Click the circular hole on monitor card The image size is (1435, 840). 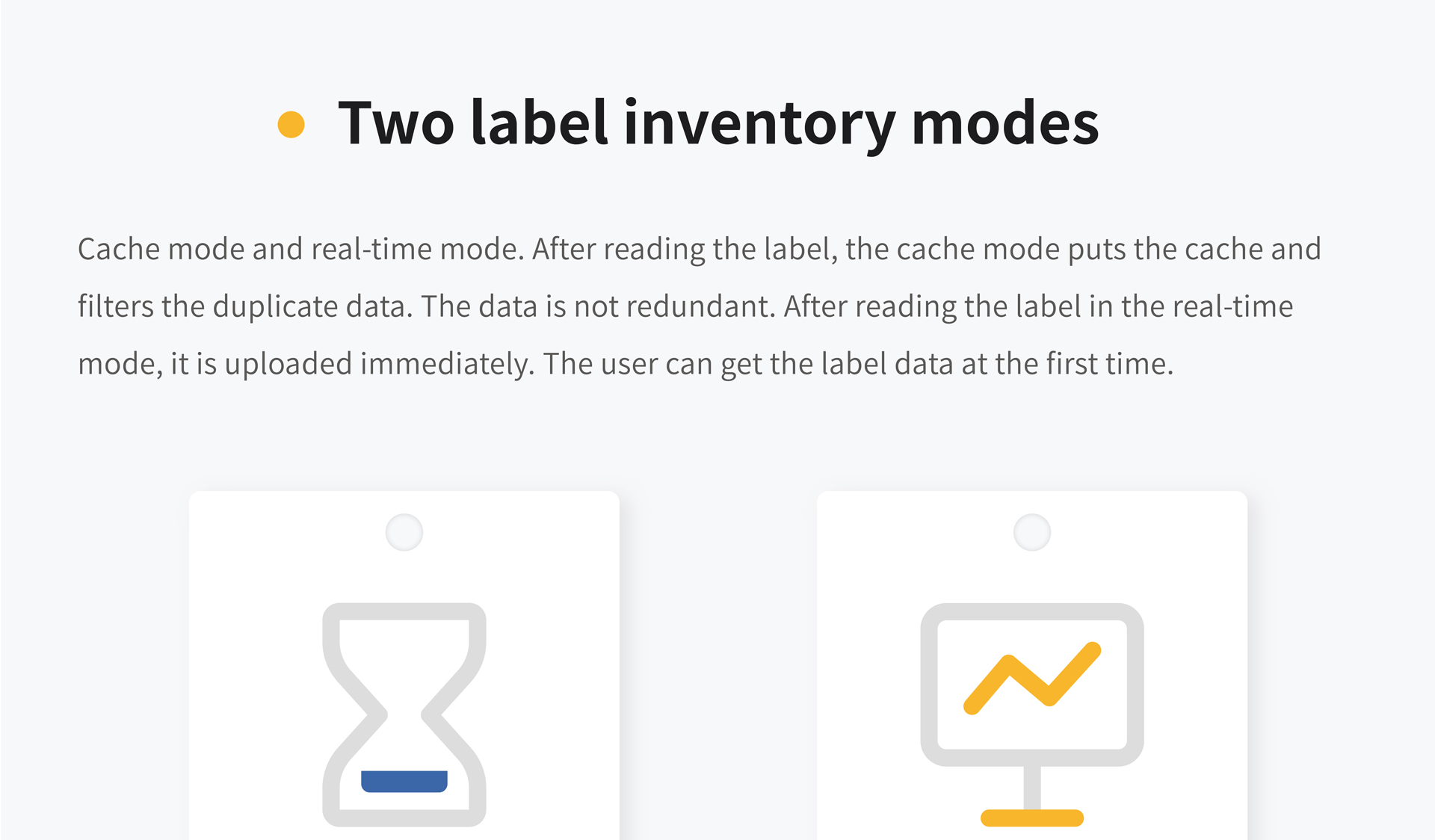tap(1032, 533)
